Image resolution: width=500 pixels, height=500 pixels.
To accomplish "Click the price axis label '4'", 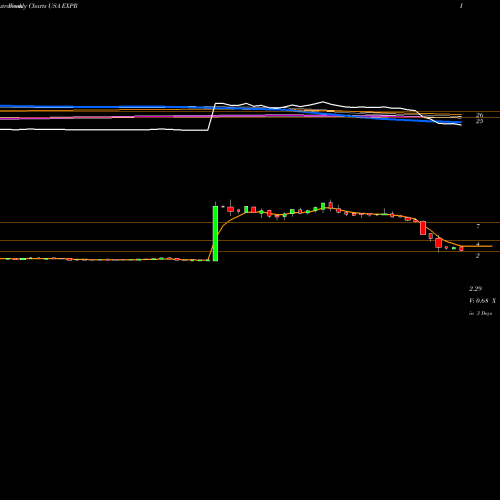I will click(478, 244).
